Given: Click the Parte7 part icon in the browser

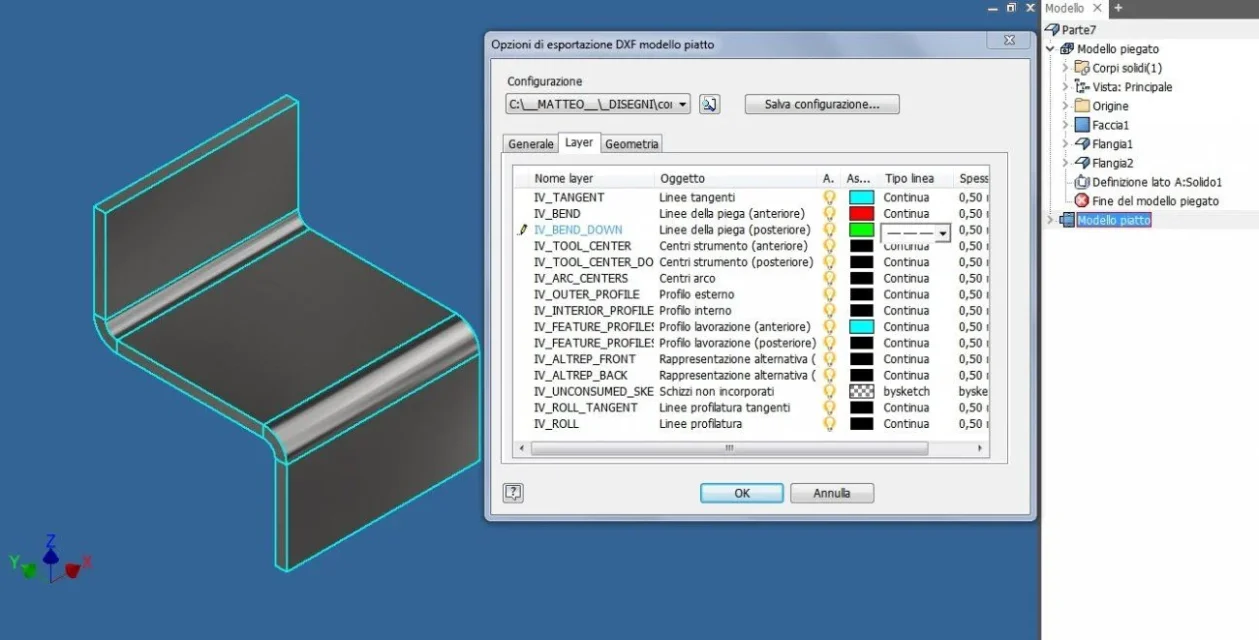Looking at the screenshot, I should pyautogui.click(x=1053, y=30).
